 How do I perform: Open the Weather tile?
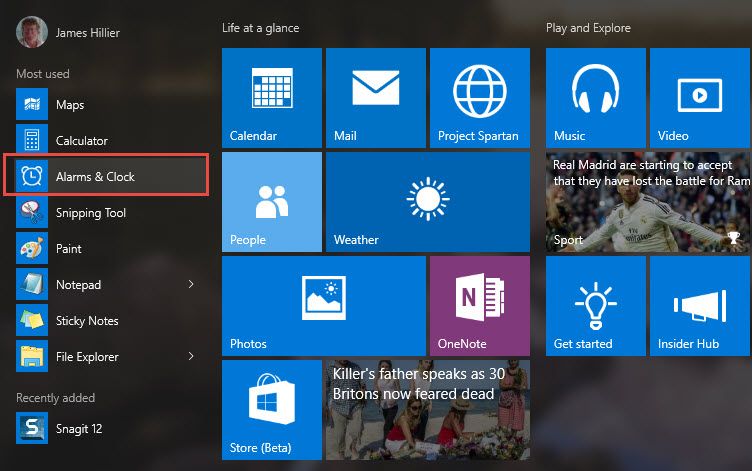428,202
